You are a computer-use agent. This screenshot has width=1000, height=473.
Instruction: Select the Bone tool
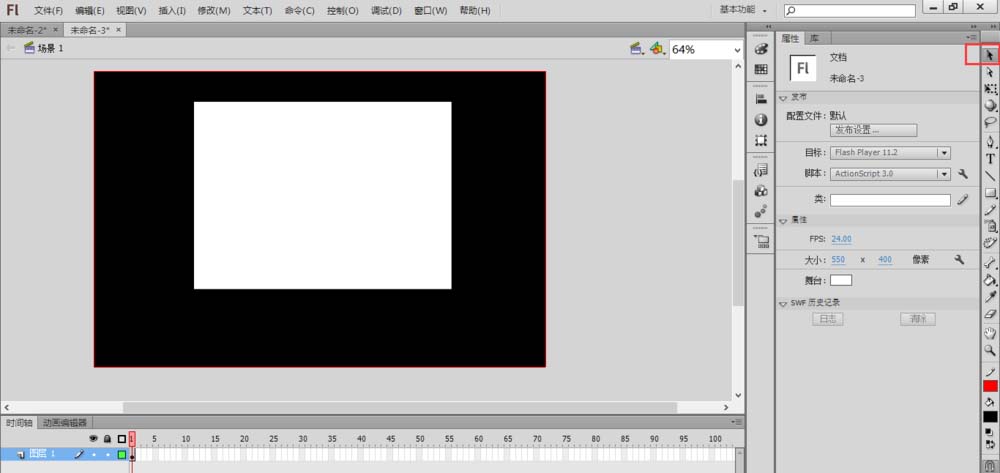[990, 262]
